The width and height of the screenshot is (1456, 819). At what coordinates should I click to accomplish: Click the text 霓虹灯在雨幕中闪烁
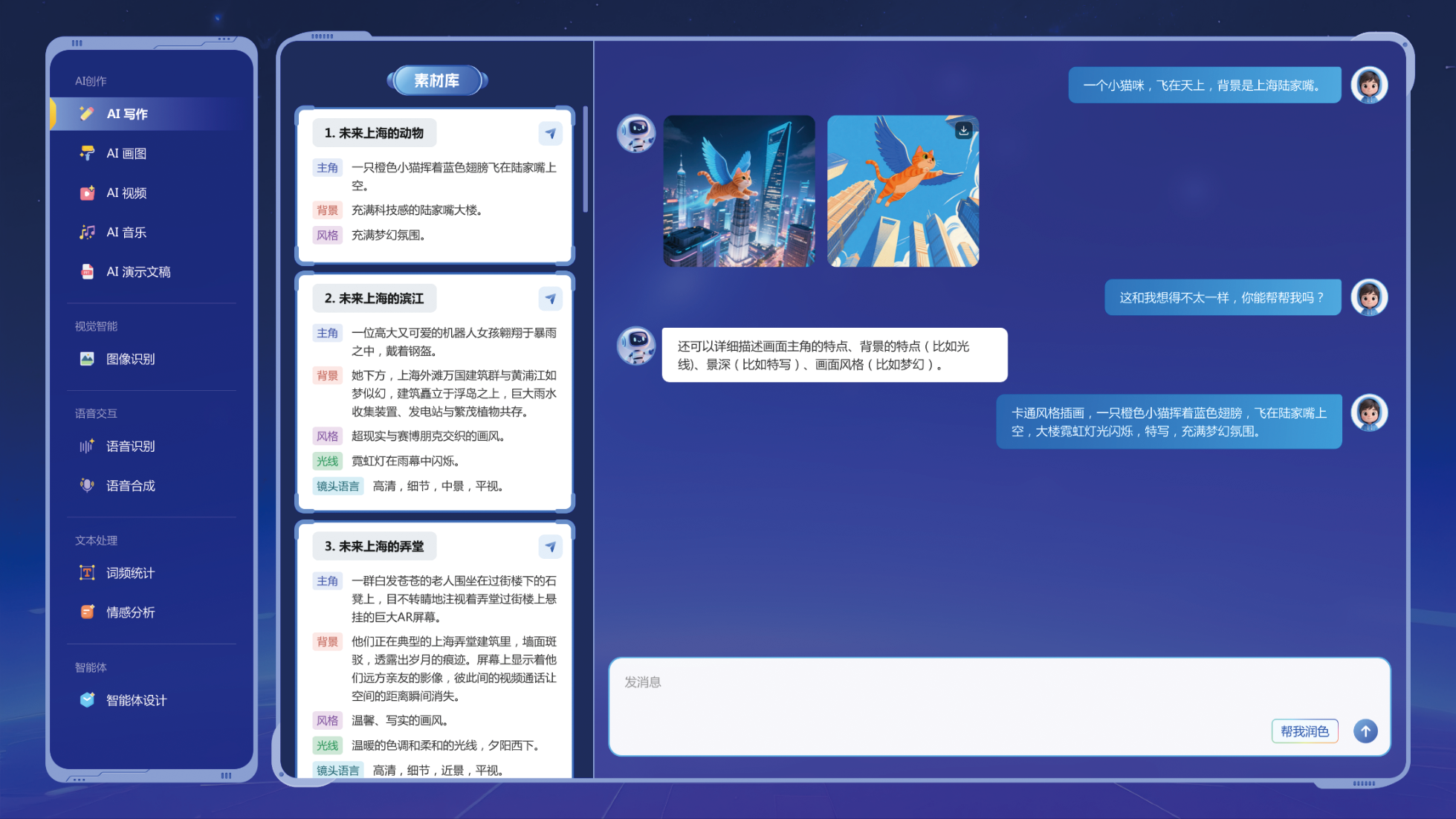click(x=406, y=462)
